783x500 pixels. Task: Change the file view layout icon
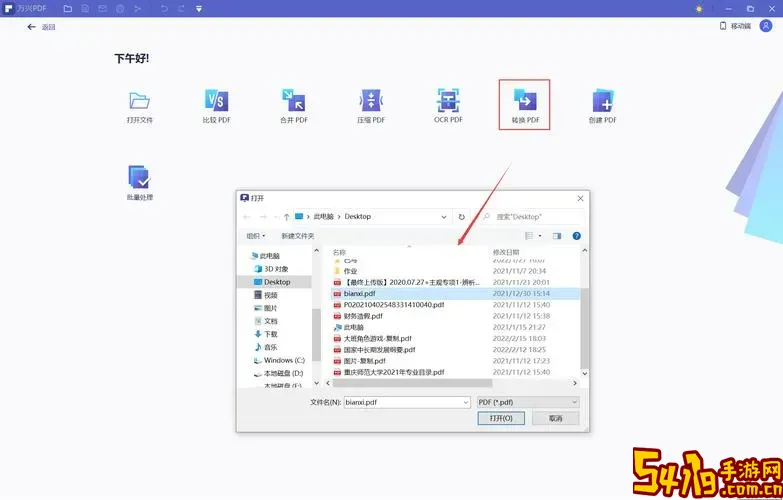(x=529, y=236)
